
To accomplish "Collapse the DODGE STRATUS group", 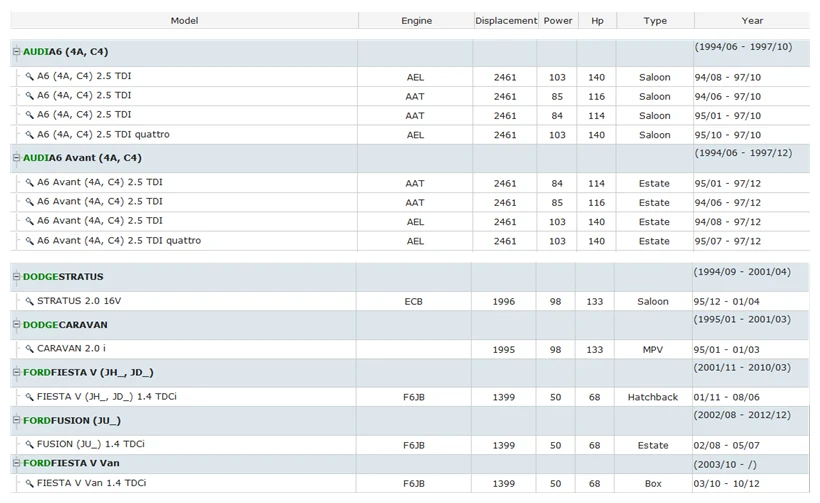I will point(16,276).
